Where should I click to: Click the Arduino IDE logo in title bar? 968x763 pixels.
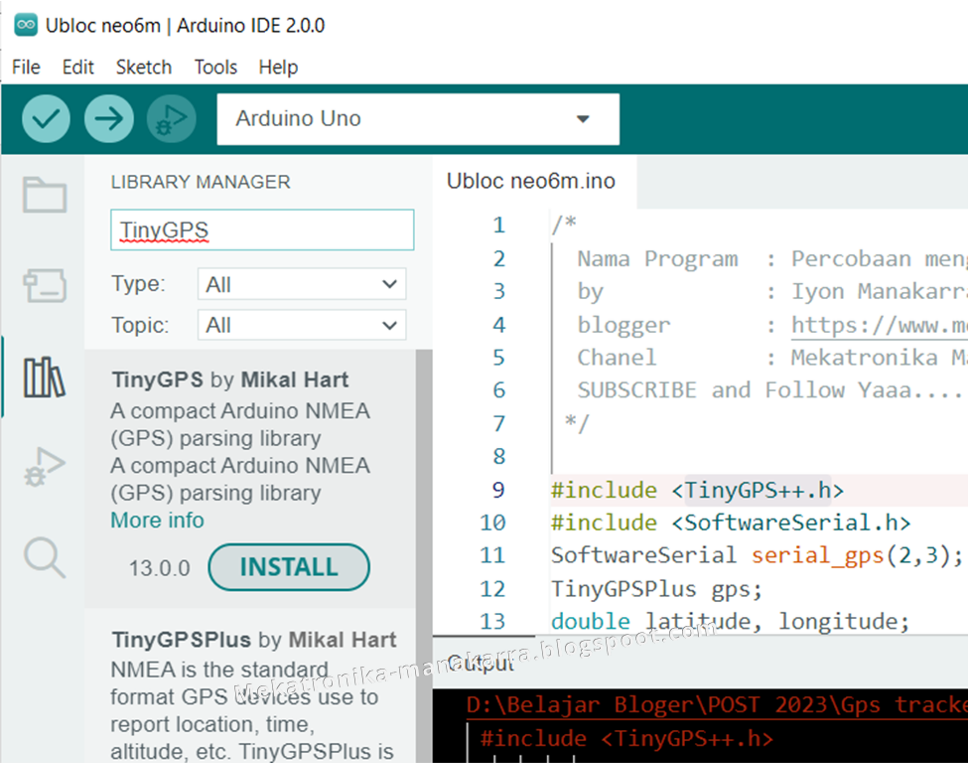point(26,25)
